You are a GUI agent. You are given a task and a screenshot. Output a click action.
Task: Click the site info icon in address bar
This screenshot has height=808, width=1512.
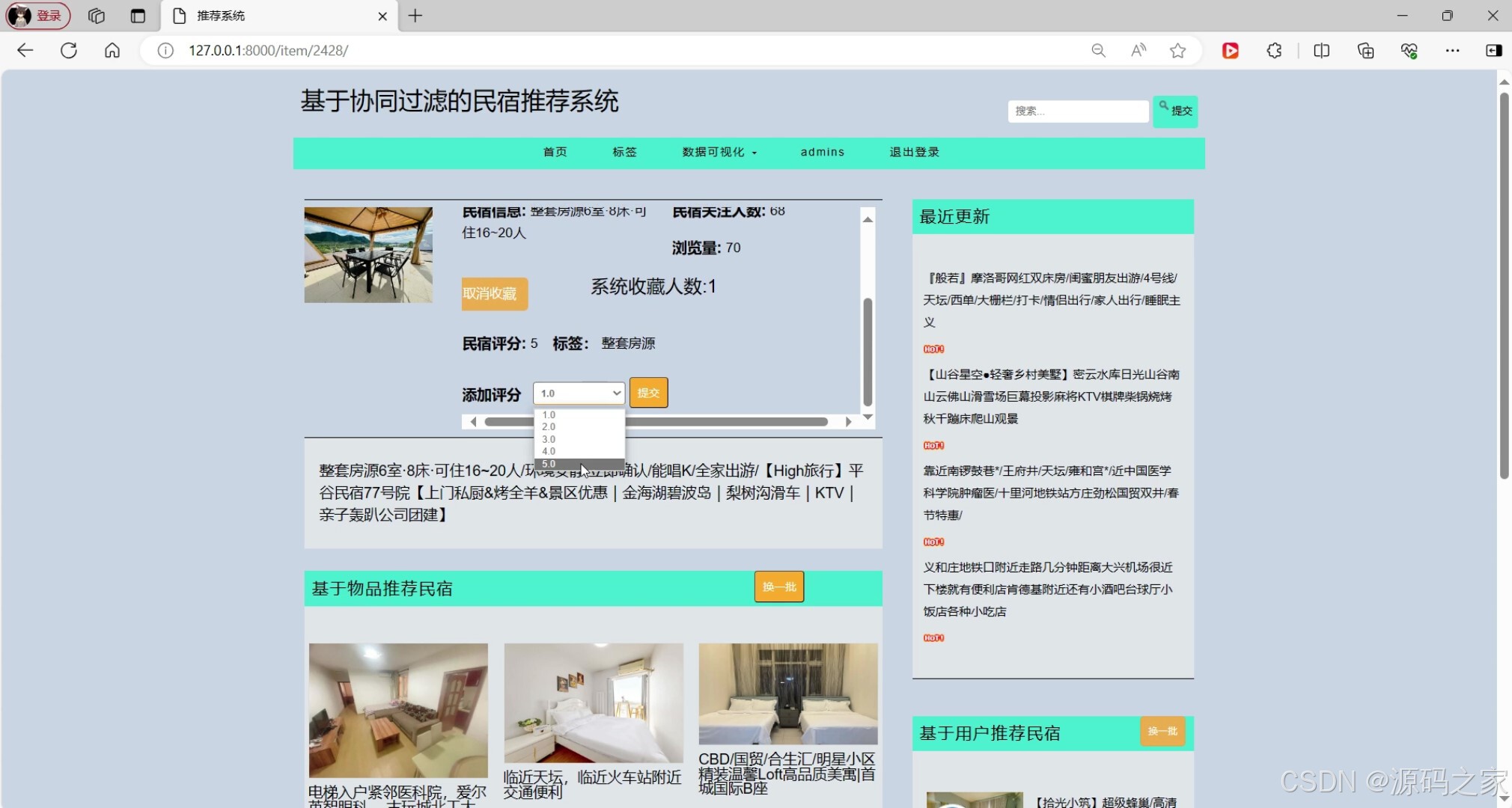[x=164, y=50]
